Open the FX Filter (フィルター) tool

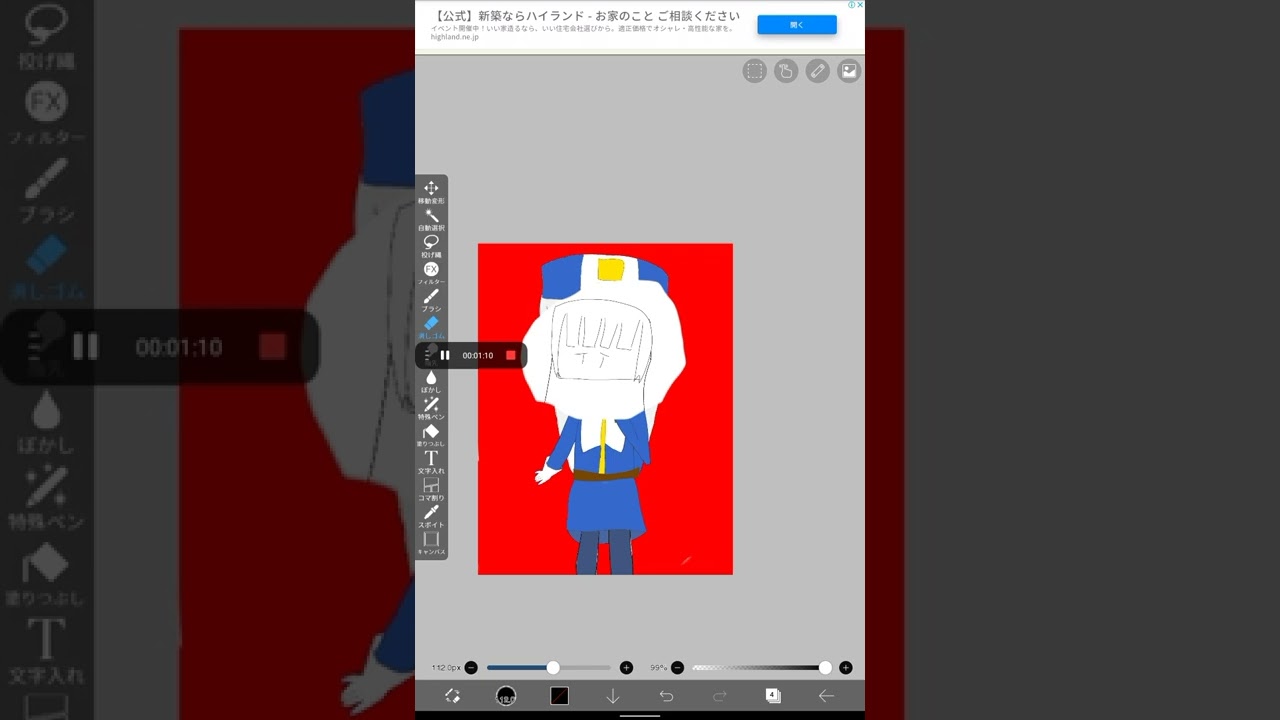431,271
